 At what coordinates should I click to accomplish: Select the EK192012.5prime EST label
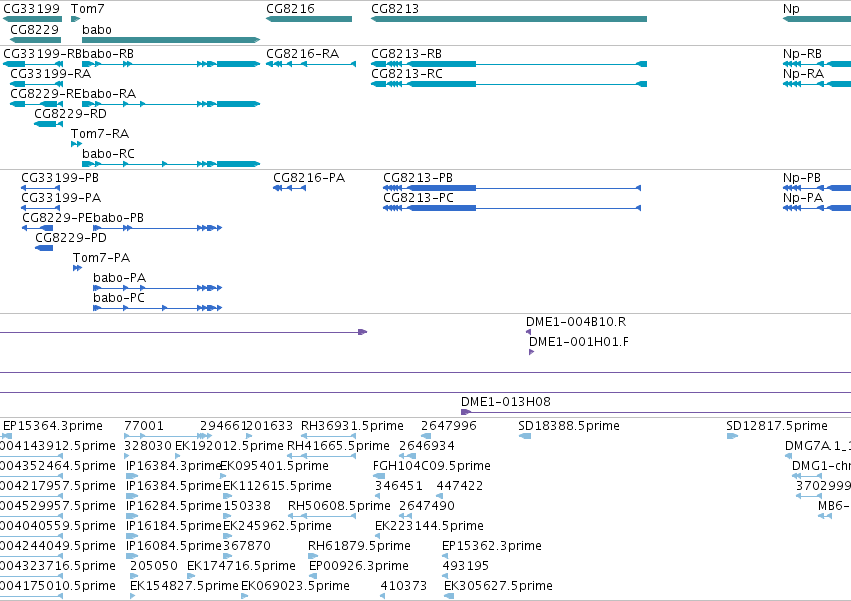[229, 446]
